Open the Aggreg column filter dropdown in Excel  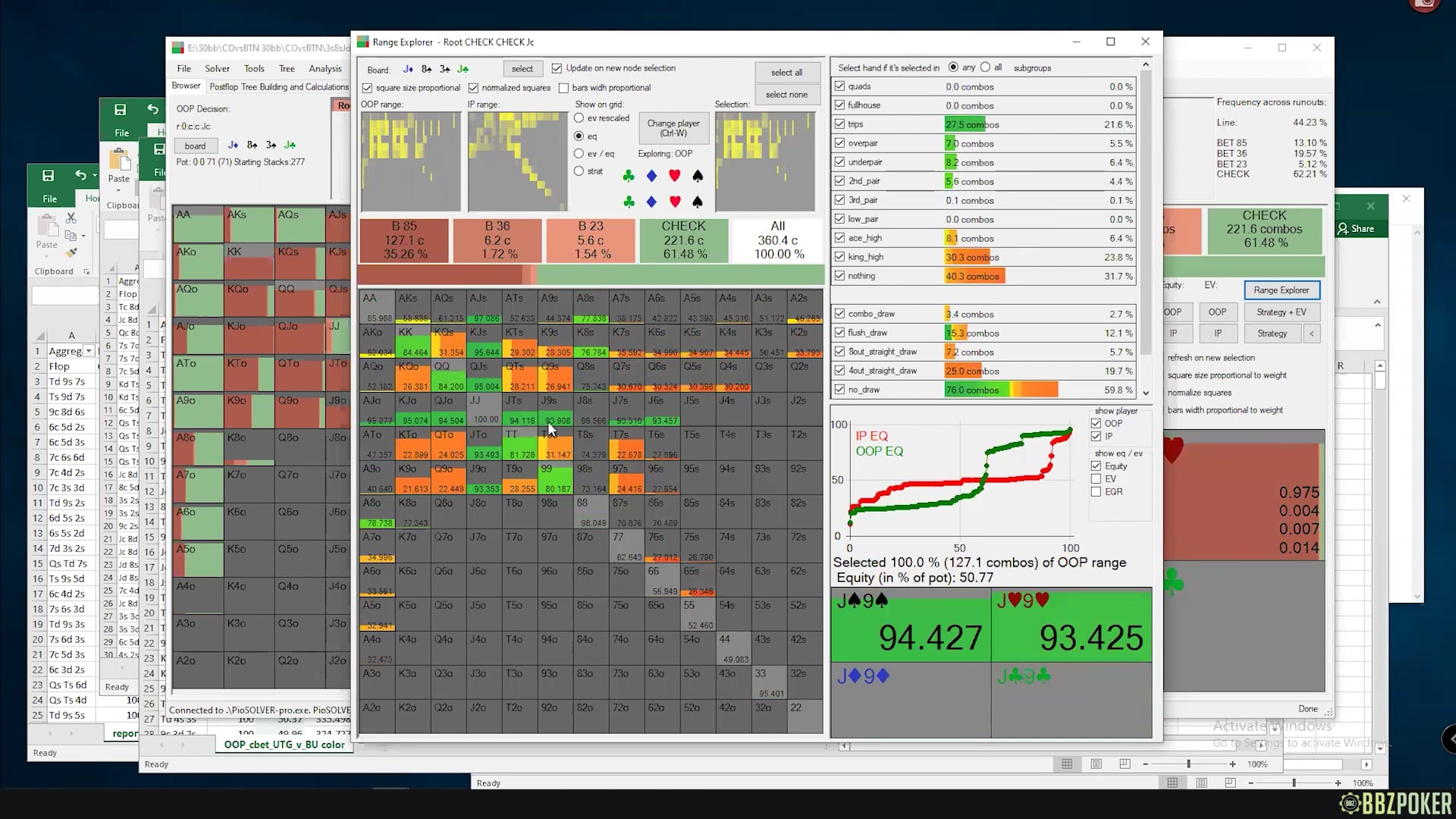89,351
